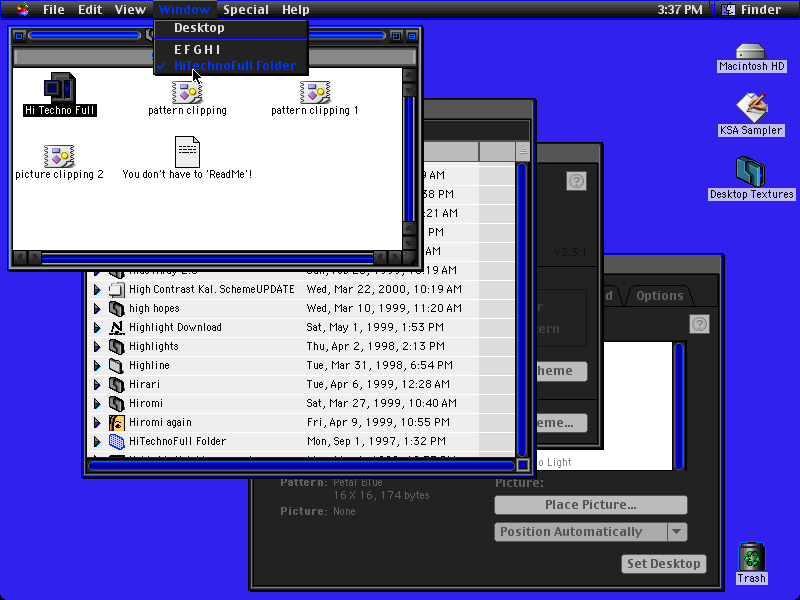Click the list window horizontal scrollbar
Image resolution: width=800 pixels, height=600 pixels.
[x=301, y=465]
